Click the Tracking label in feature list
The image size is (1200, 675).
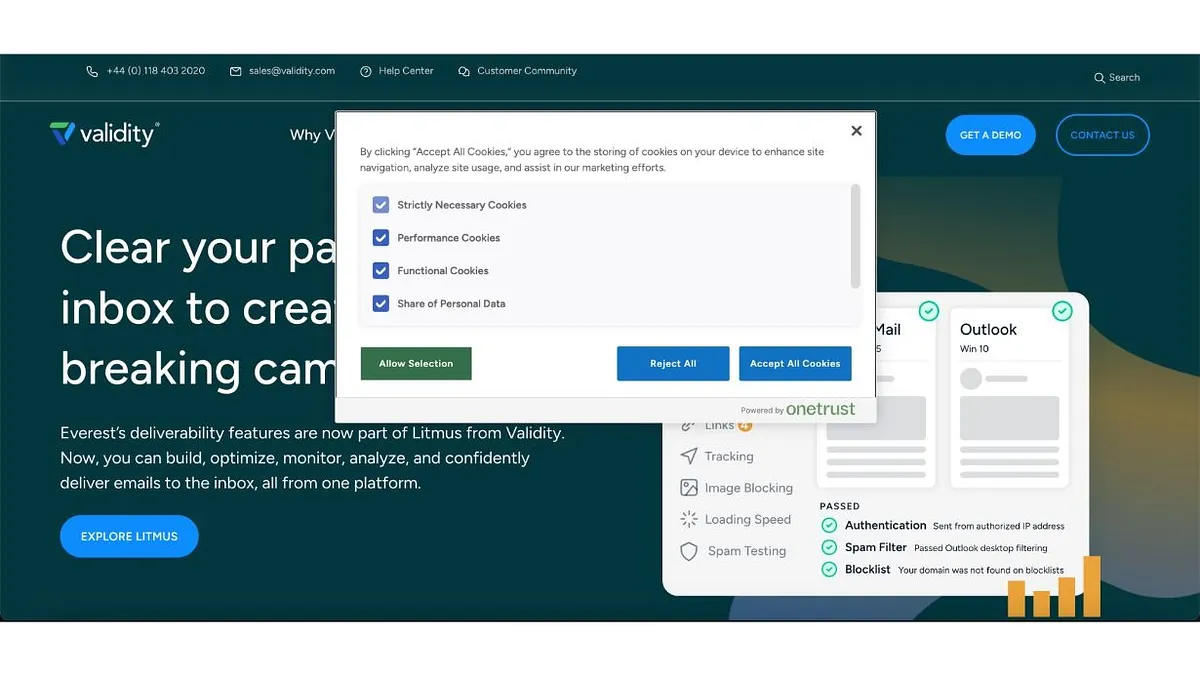point(729,457)
